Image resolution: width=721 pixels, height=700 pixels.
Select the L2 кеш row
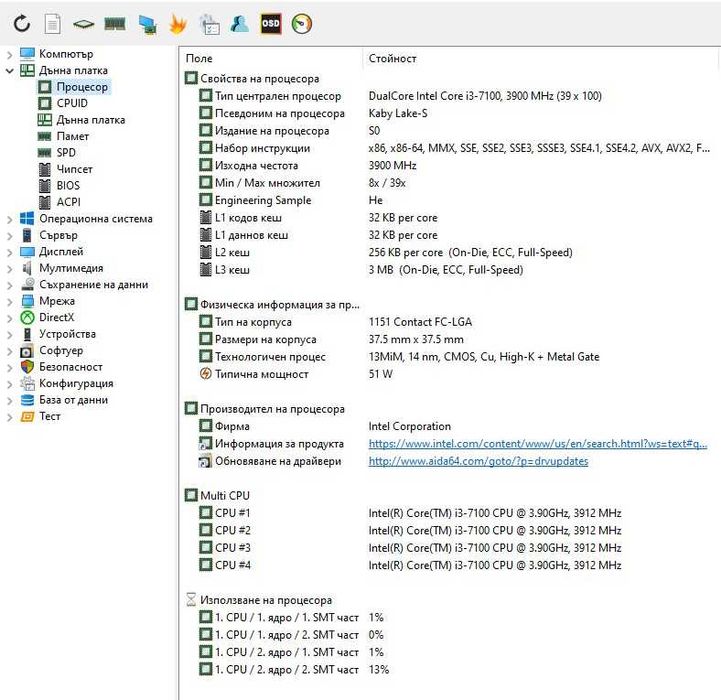tap(386, 252)
